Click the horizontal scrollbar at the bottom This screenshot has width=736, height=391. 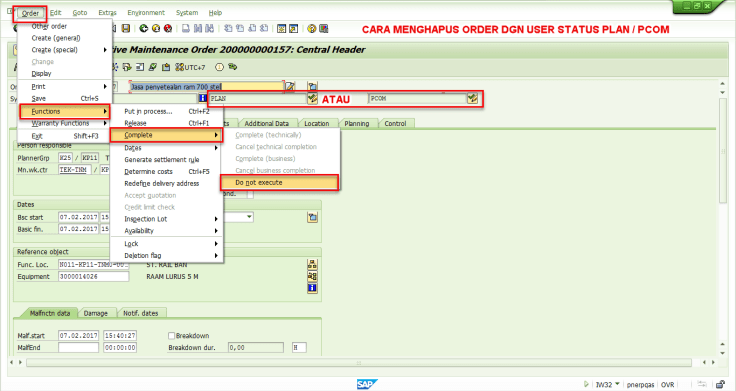tap(359, 363)
